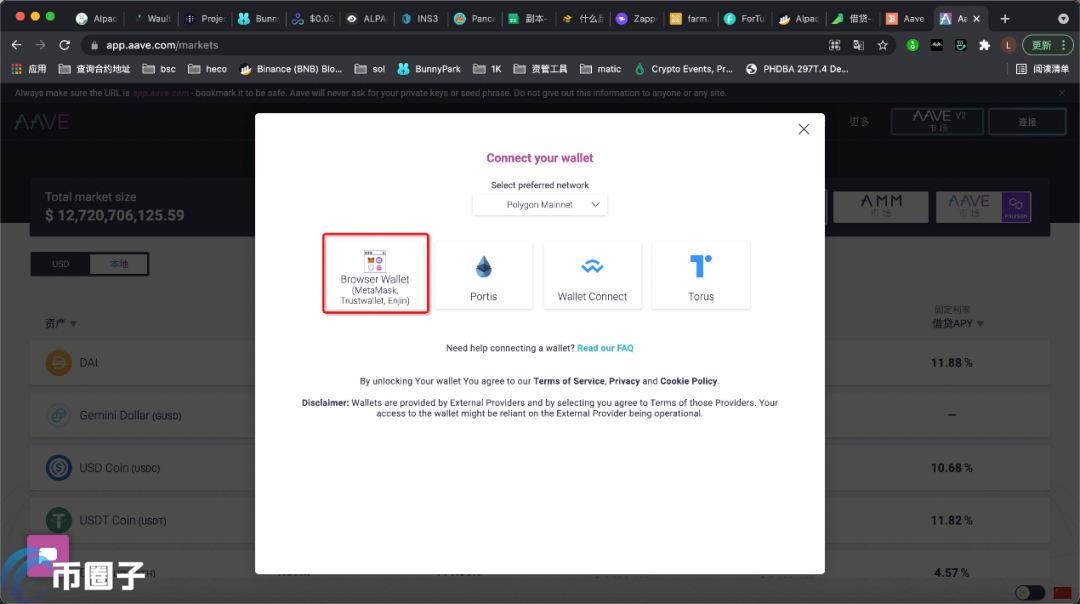Image resolution: width=1080 pixels, height=604 pixels.
Task: Choose the Browser Wallet (MetaMask) option
Action: tap(375, 273)
